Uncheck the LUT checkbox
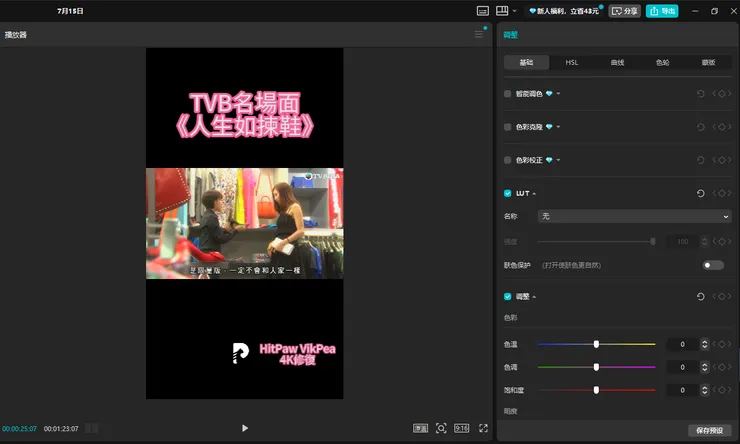This screenshot has height=444, width=740. [508, 193]
